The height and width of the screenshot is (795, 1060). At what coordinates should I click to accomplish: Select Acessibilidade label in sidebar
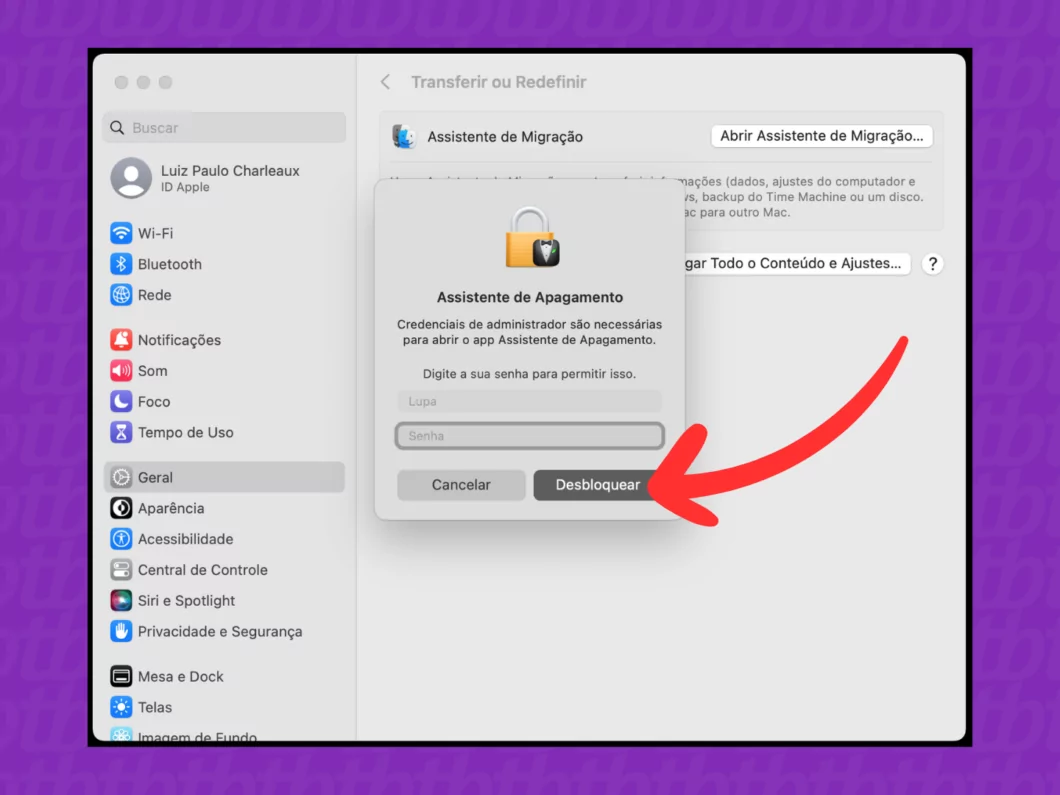tap(185, 539)
